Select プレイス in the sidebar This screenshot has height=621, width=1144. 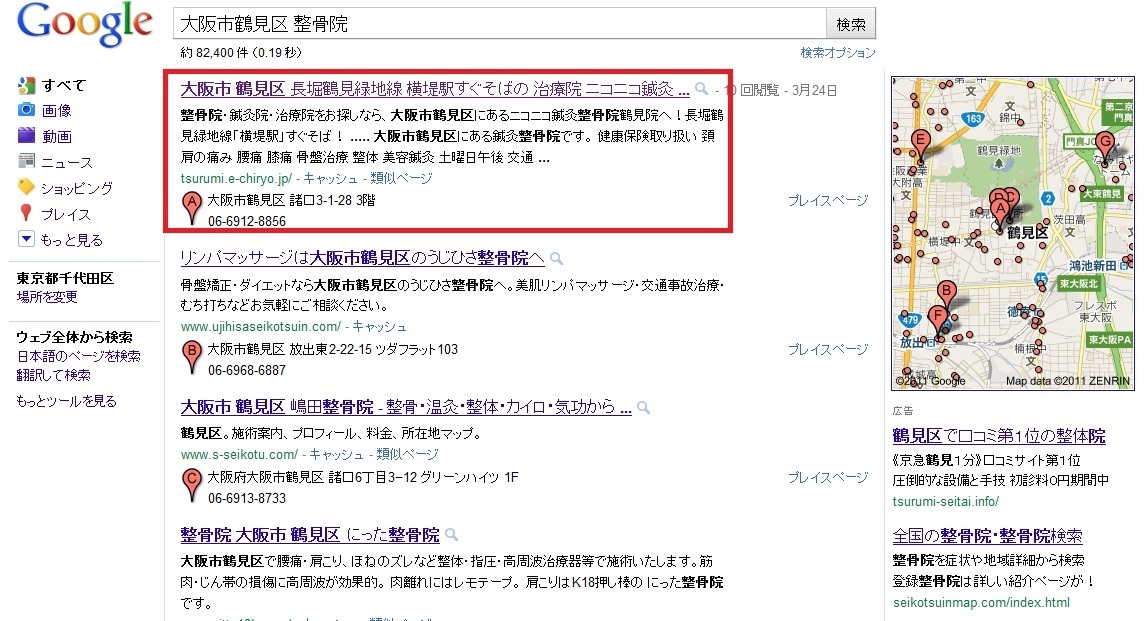66,214
